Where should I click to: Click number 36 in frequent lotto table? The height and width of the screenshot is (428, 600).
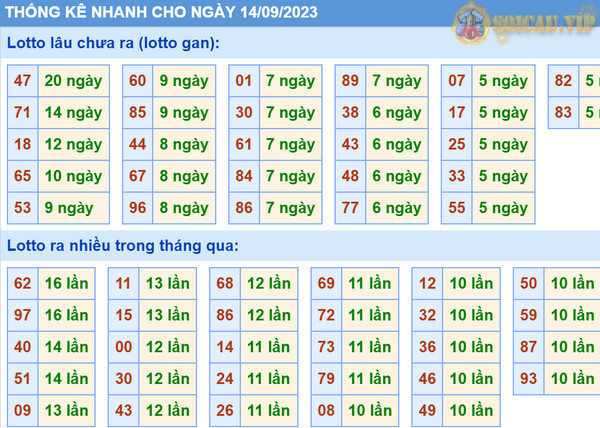point(427,347)
